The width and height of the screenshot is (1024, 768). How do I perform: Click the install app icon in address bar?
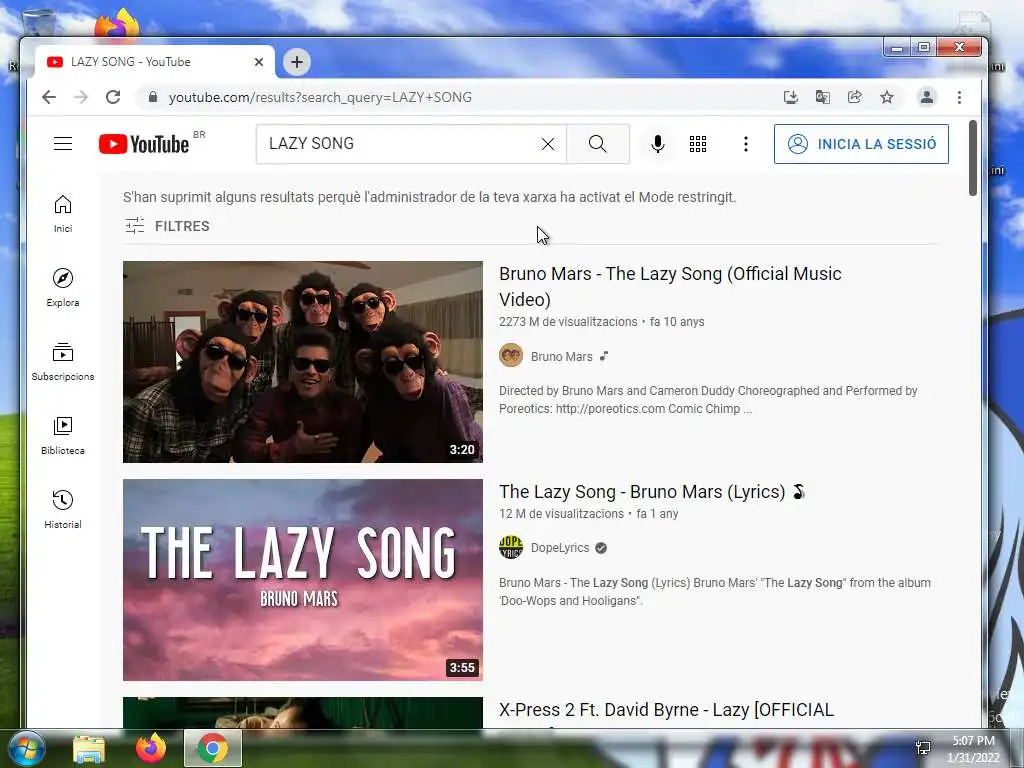790,97
